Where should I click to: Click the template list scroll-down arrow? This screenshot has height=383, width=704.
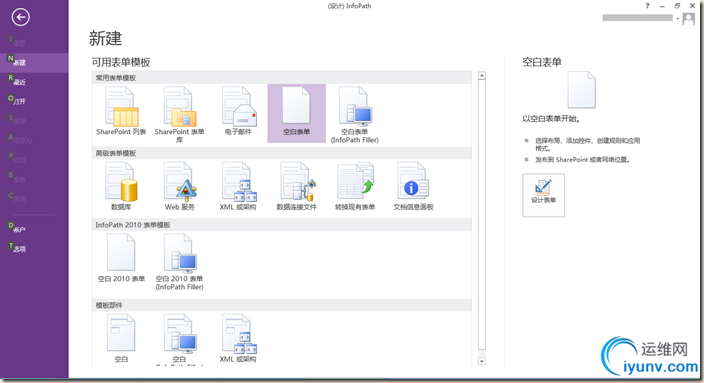(x=482, y=361)
